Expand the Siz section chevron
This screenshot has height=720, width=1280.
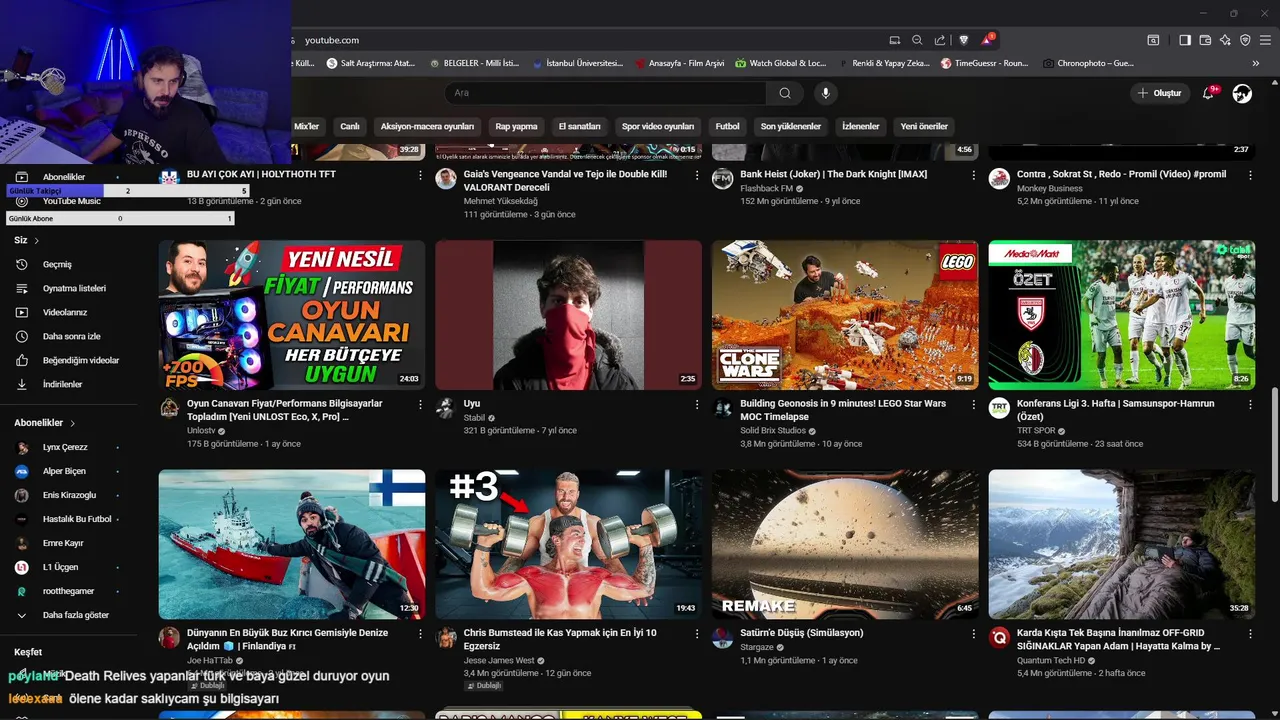click(x=37, y=241)
